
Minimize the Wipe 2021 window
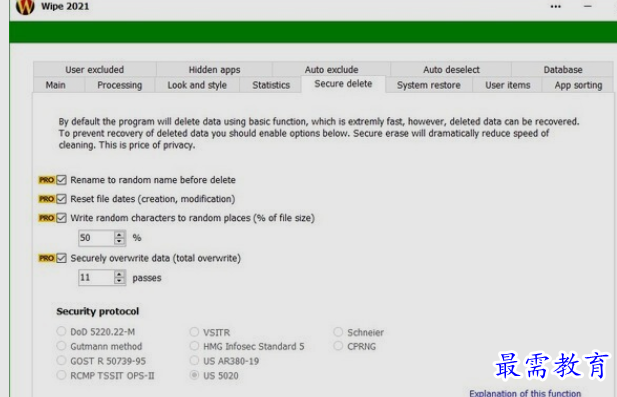tap(587, 7)
